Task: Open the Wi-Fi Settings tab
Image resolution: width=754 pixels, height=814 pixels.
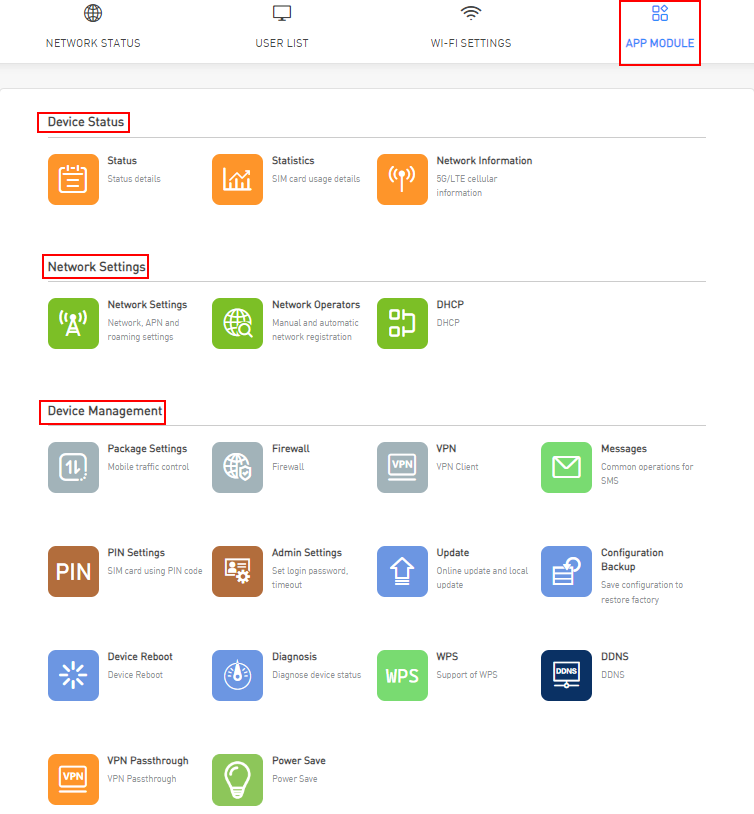Action: coord(470,30)
